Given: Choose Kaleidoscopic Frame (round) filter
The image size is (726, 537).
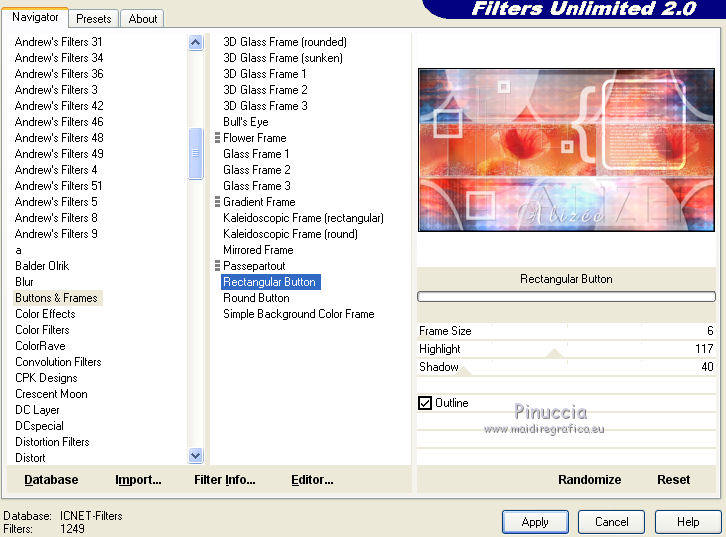Looking at the screenshot, I should coord(290,234).
